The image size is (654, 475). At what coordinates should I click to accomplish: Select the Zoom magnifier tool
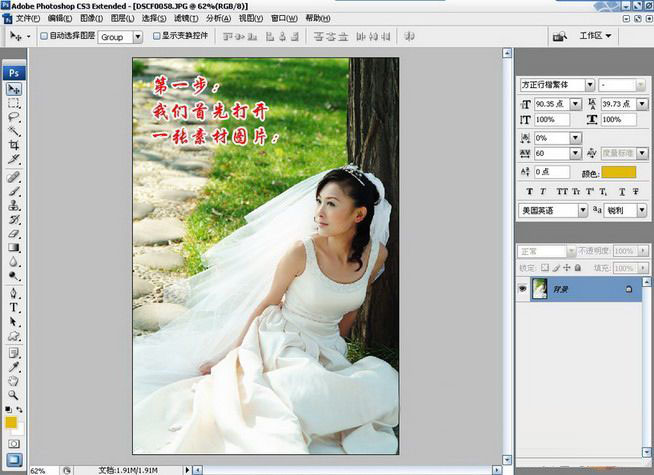14,394
